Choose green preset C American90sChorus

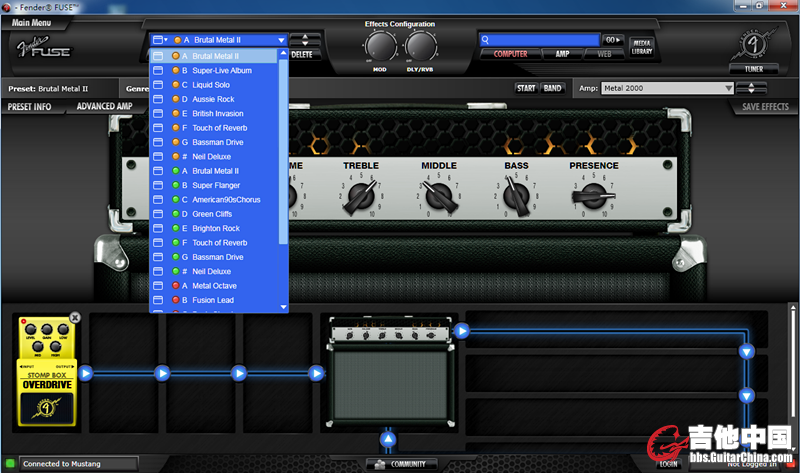[214, 200]
